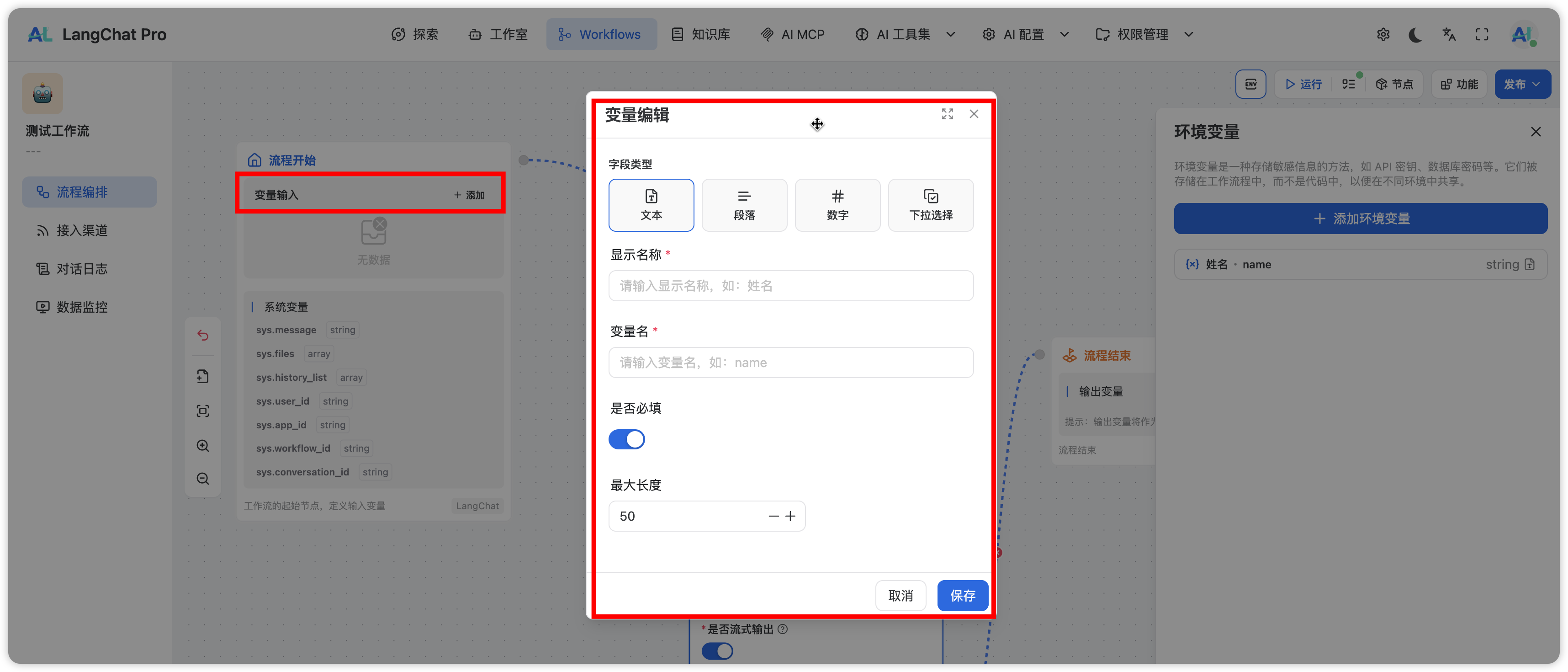
Task: Toggle dark mode moon icon
Action: coord(1415,35)
